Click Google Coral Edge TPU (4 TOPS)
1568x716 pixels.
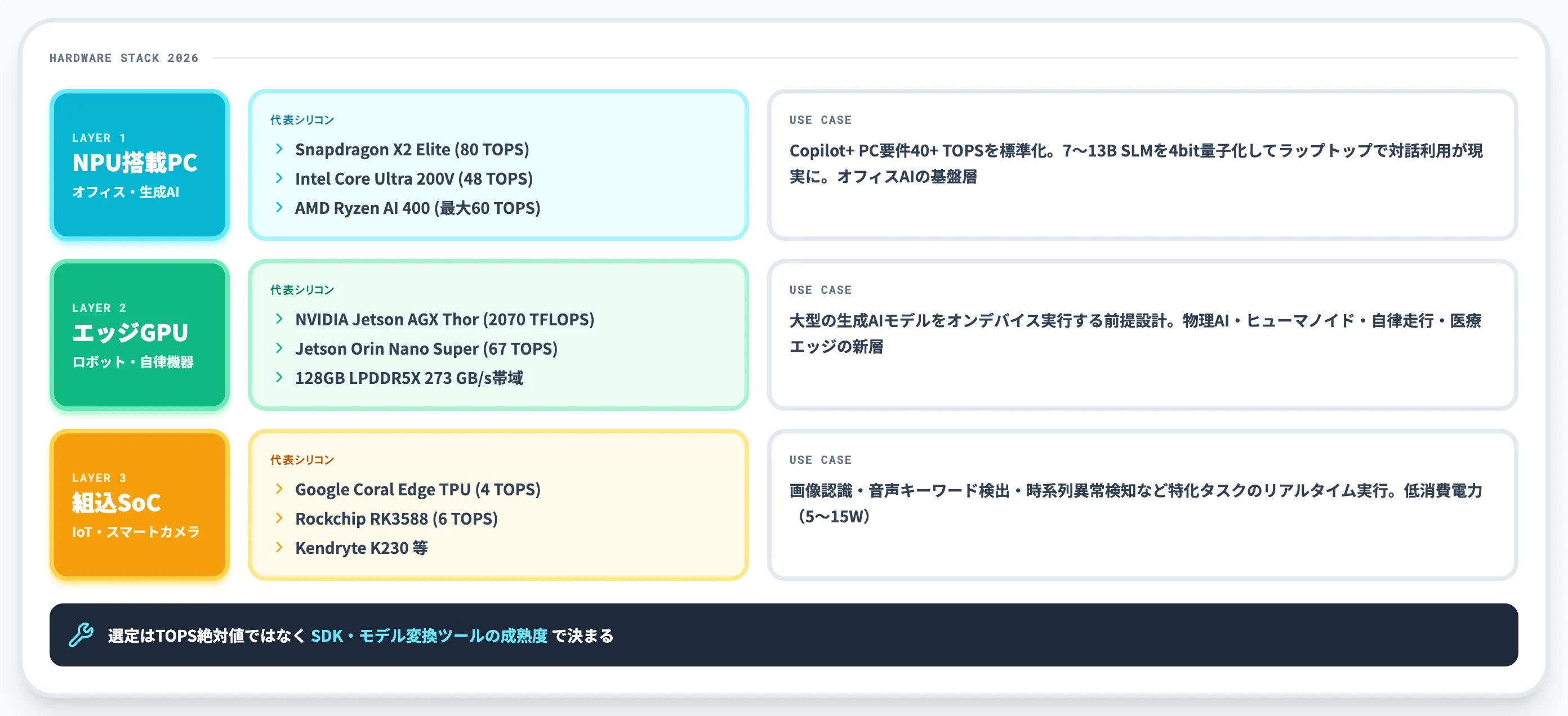point(417,490)
